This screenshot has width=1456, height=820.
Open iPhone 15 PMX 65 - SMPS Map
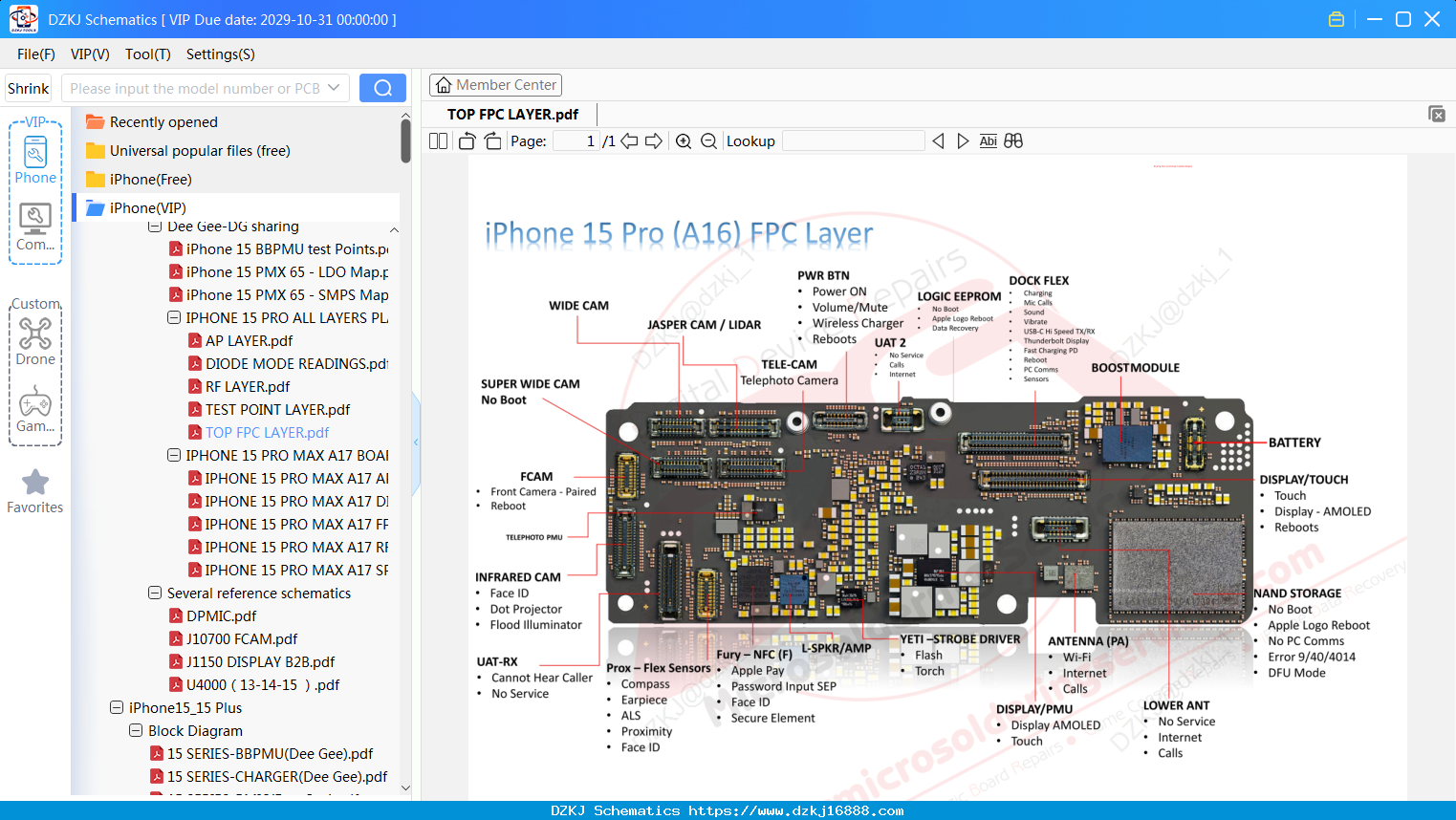(x=278, y=294)
